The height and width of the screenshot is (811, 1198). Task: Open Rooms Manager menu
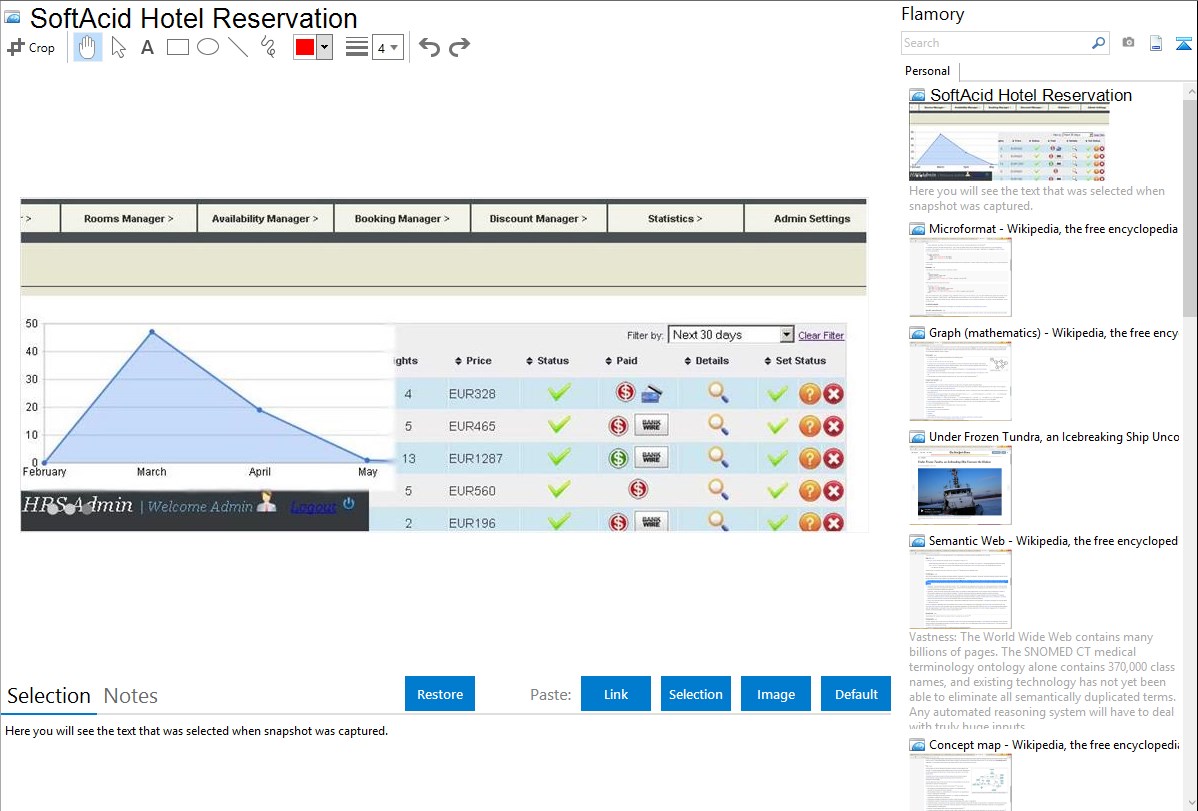click(128, 219)
